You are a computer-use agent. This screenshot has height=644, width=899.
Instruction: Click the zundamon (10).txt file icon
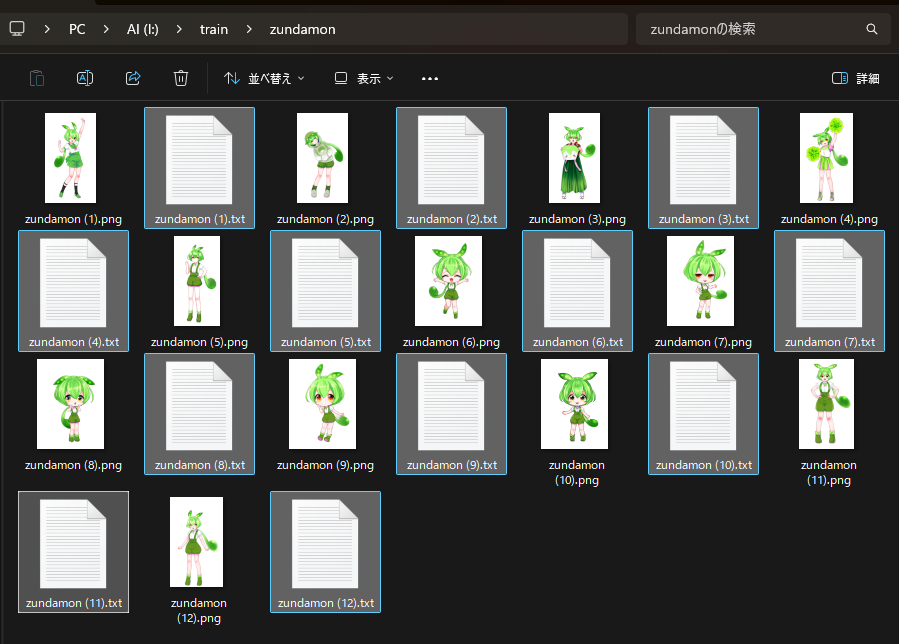point(703,406)
